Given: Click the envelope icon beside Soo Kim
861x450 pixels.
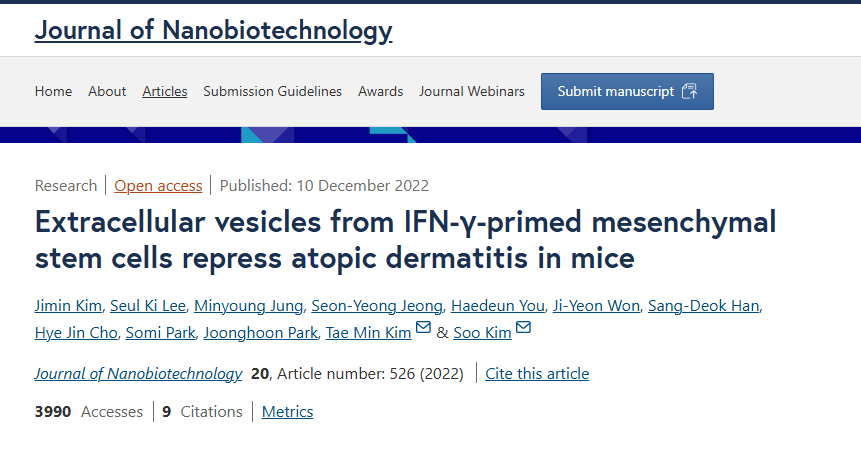Looking at the screenshot, I should 523,331.
